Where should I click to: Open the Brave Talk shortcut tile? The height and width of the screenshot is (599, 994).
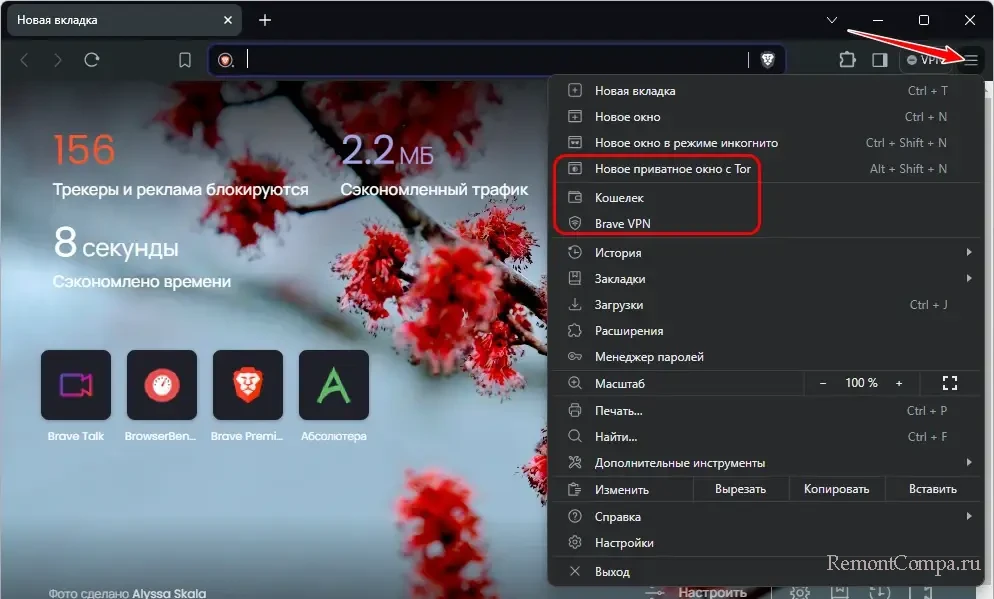75,385
